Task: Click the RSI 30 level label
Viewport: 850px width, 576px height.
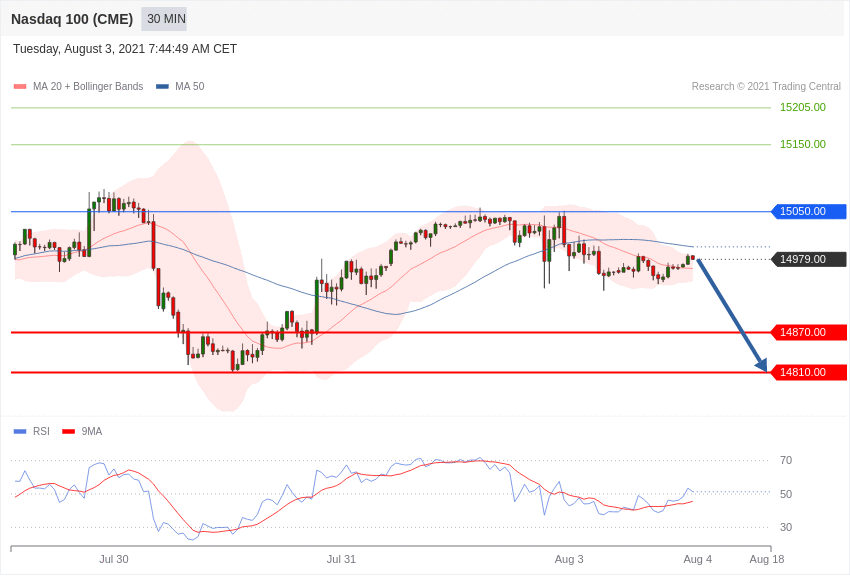Action: point(785,527)
